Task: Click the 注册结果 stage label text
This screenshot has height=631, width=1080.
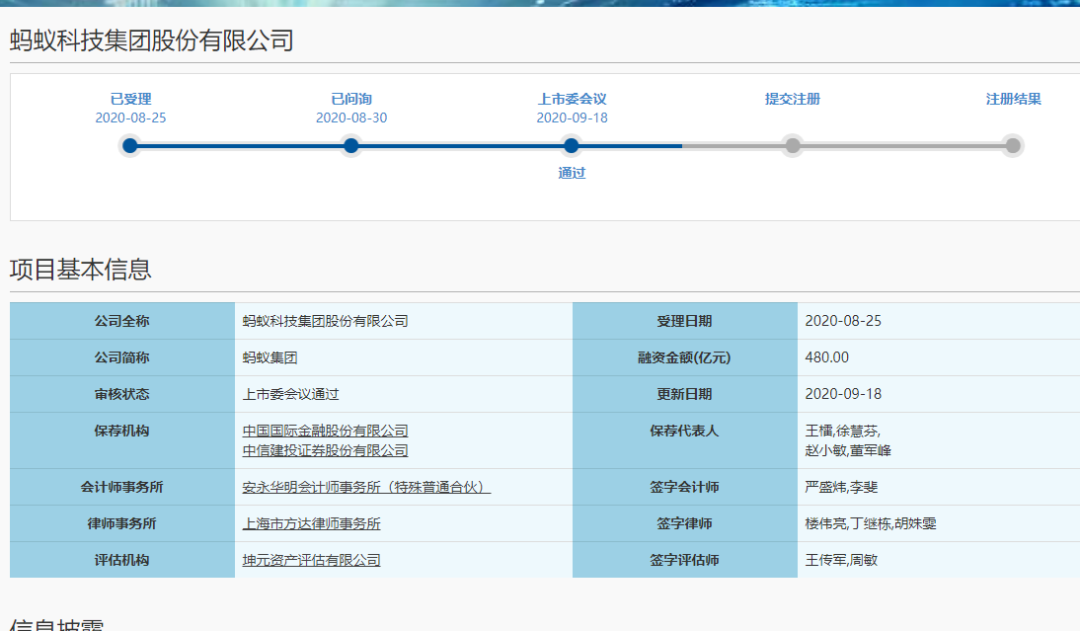Action: (x=1013, y=99)
